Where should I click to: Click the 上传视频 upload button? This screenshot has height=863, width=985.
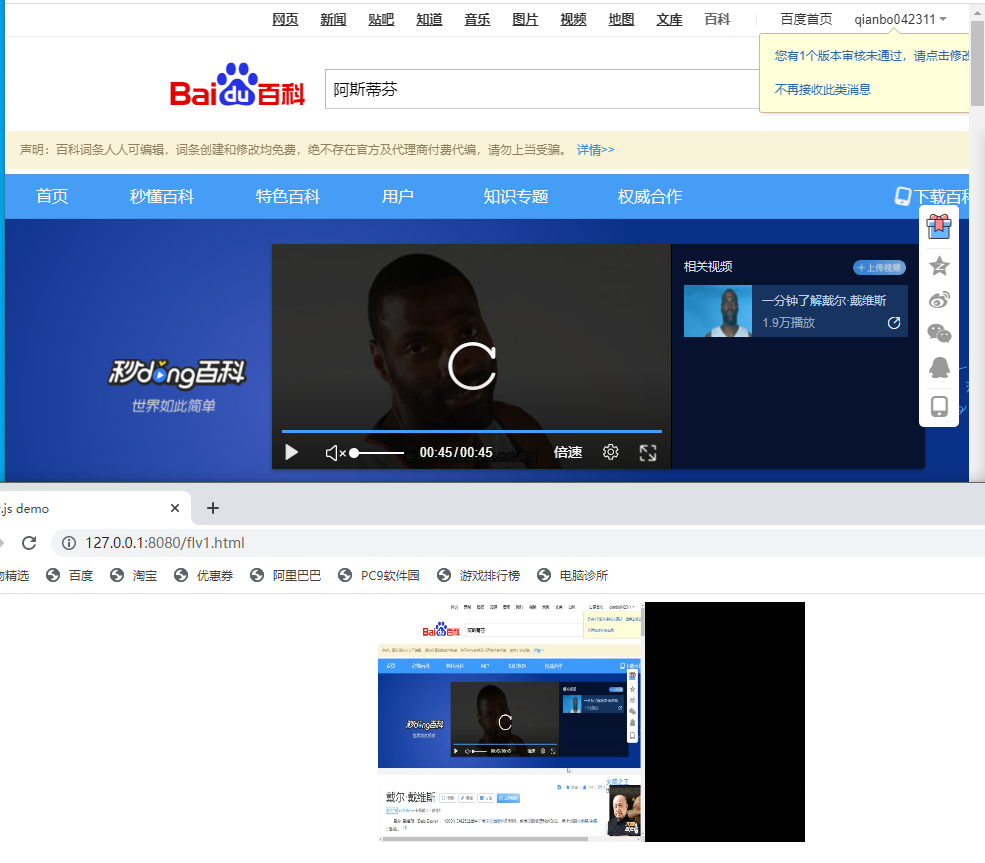(x=879, y=268)
